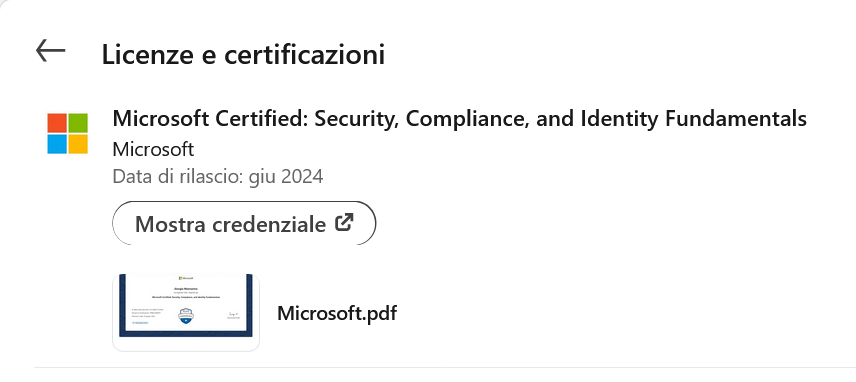856x382 pixels.
Task: Click the external link icon beside Mostra credenziale
Action: pyautogui.click(x=344, y=222)
